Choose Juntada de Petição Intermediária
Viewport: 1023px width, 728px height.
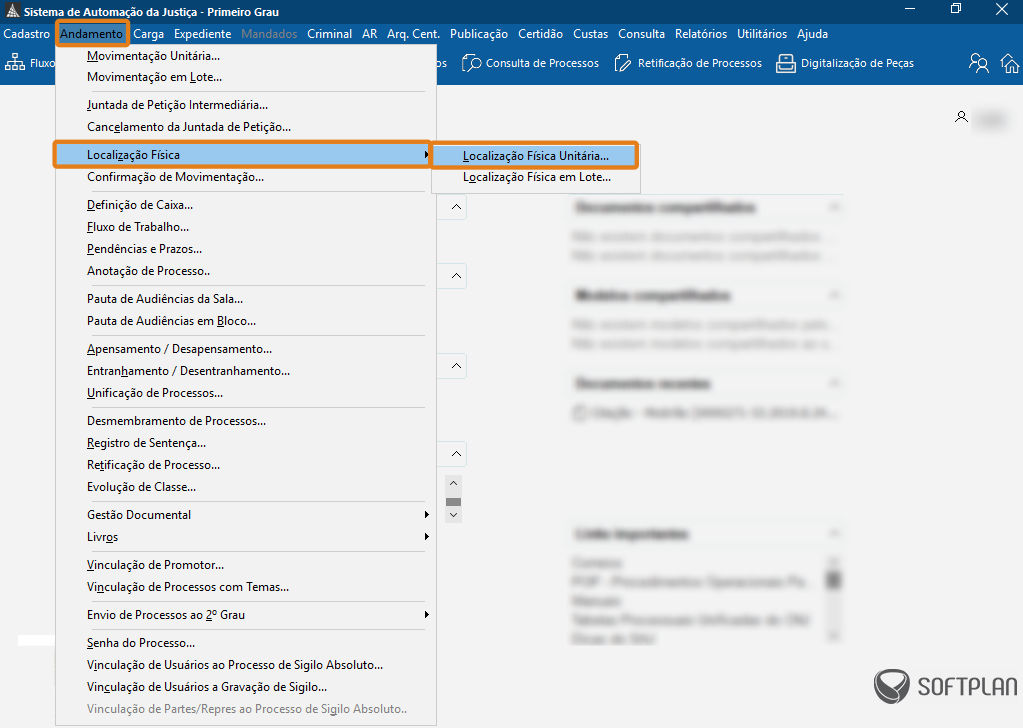pos(246,105)
